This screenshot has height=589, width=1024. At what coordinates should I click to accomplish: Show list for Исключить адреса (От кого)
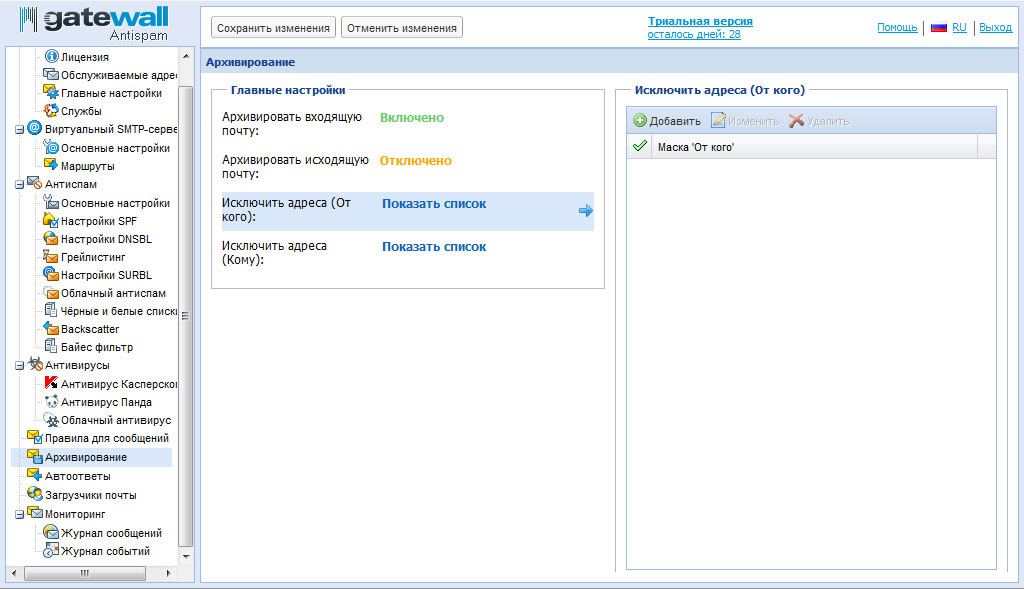pos(434,204)
